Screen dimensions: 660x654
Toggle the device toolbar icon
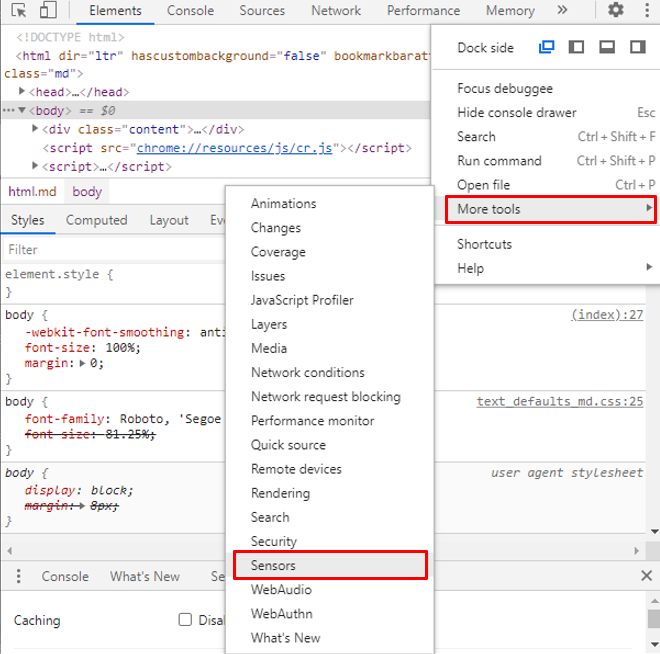coord(48,10)
